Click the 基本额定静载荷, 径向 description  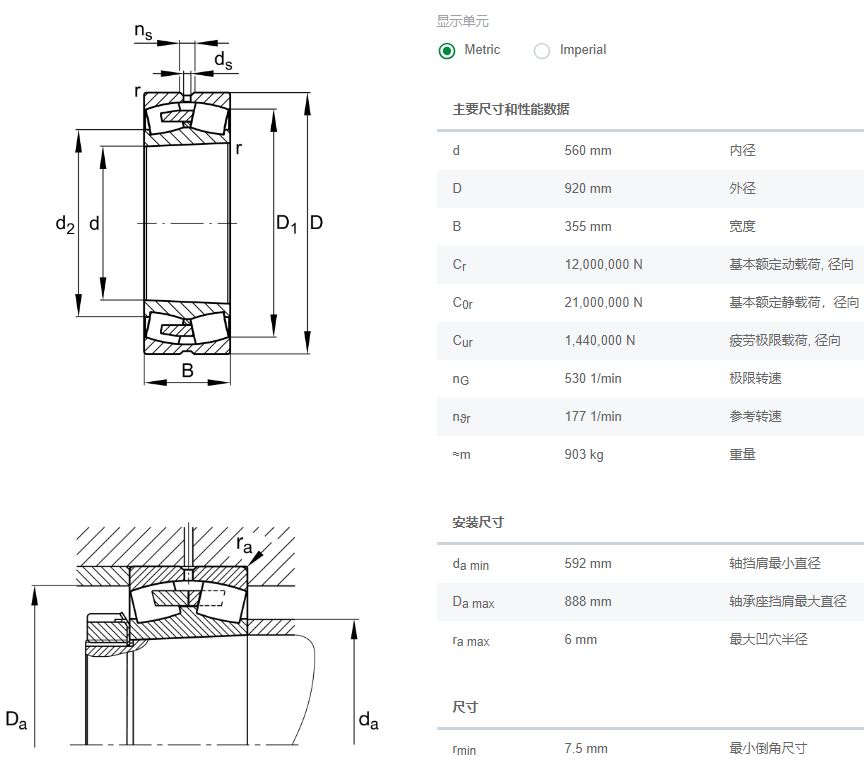pos(794,302)
